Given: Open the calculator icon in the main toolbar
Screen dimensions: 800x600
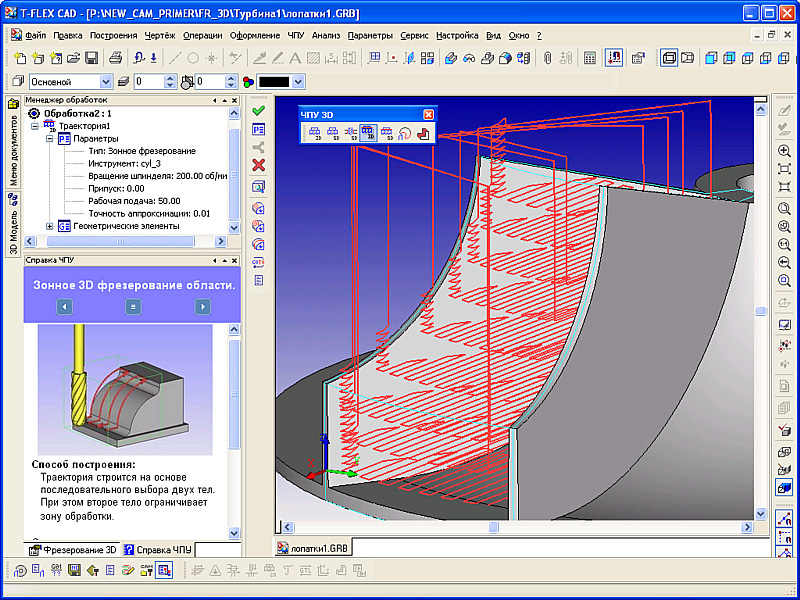Looking at the screenshot, I should click(590, 58).
